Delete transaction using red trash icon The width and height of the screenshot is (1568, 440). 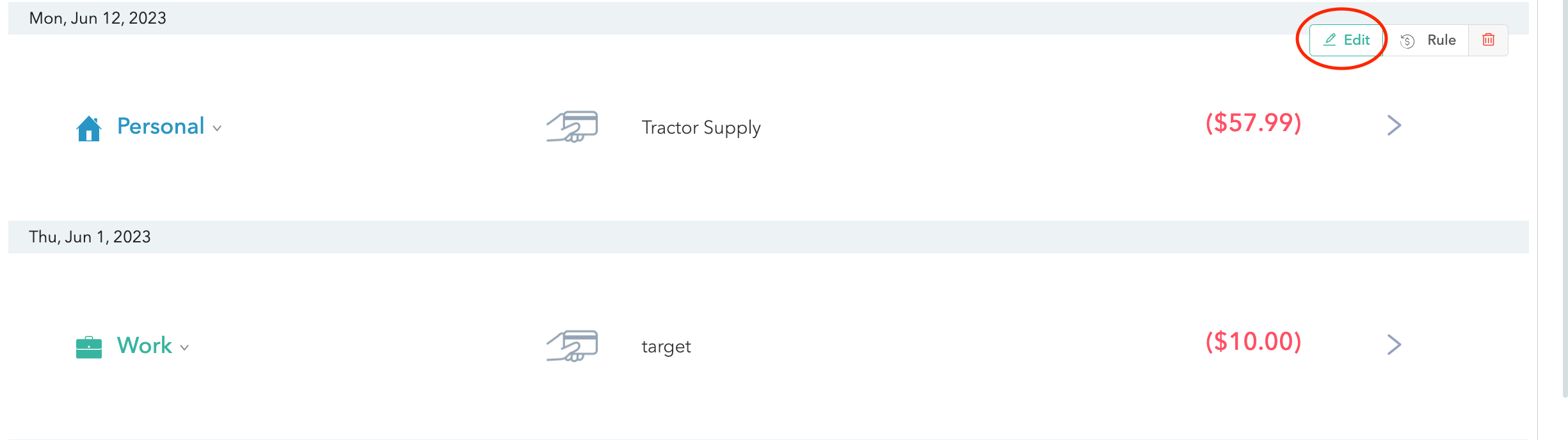pyautogui.click(x=1489, y=40)
